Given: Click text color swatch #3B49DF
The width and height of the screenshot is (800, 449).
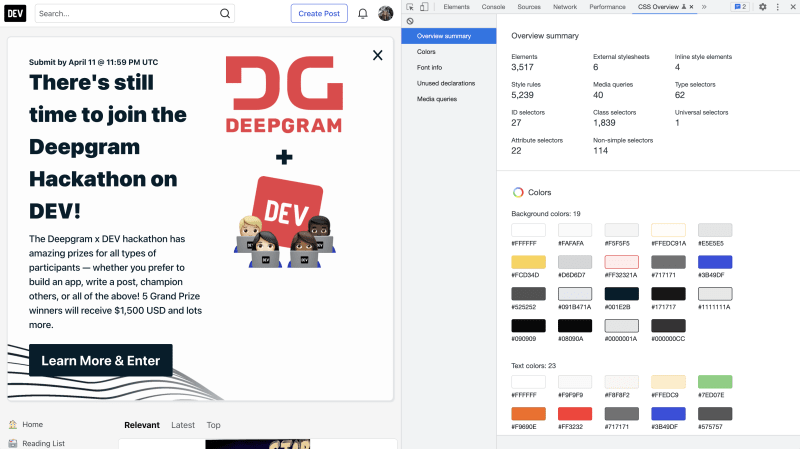Looking at the screenshot, I should [x=668, y=414].
